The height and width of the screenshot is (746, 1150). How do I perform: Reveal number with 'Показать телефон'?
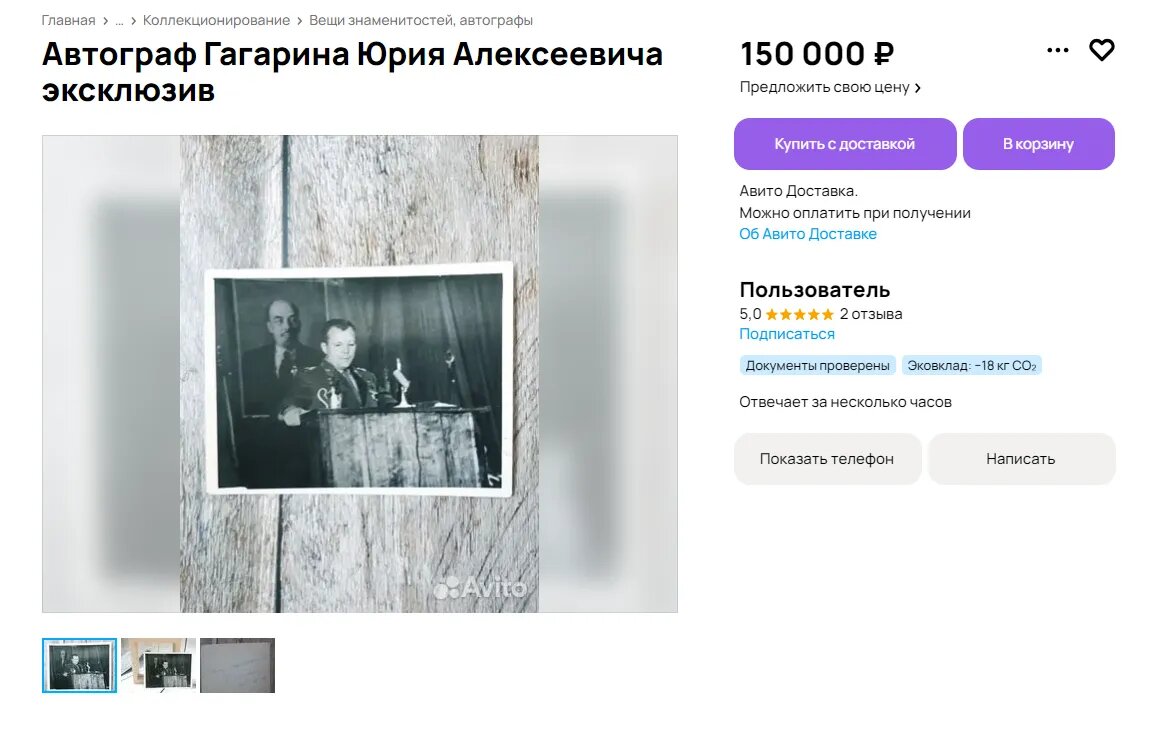point(827,458)
